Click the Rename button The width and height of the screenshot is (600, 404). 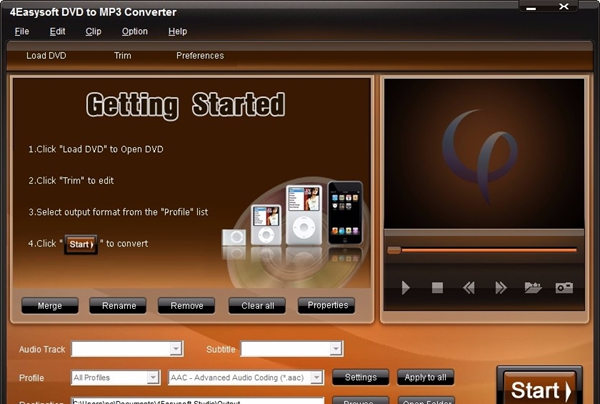pyautogui.click(x=118, y=306)
